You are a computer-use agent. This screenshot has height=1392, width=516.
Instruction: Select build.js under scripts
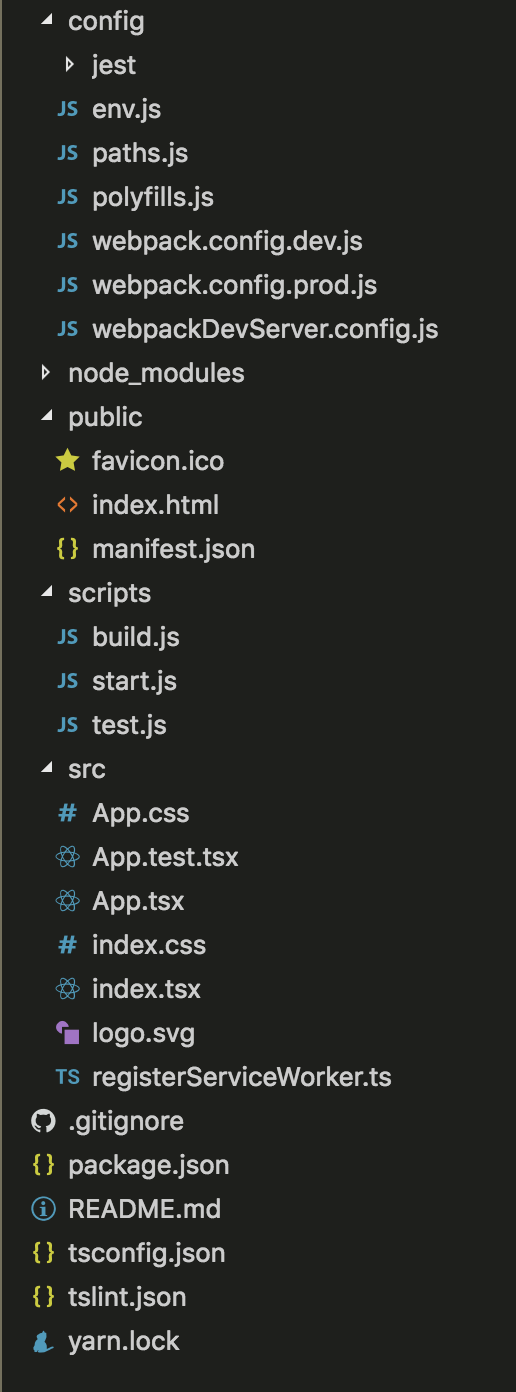136,637
